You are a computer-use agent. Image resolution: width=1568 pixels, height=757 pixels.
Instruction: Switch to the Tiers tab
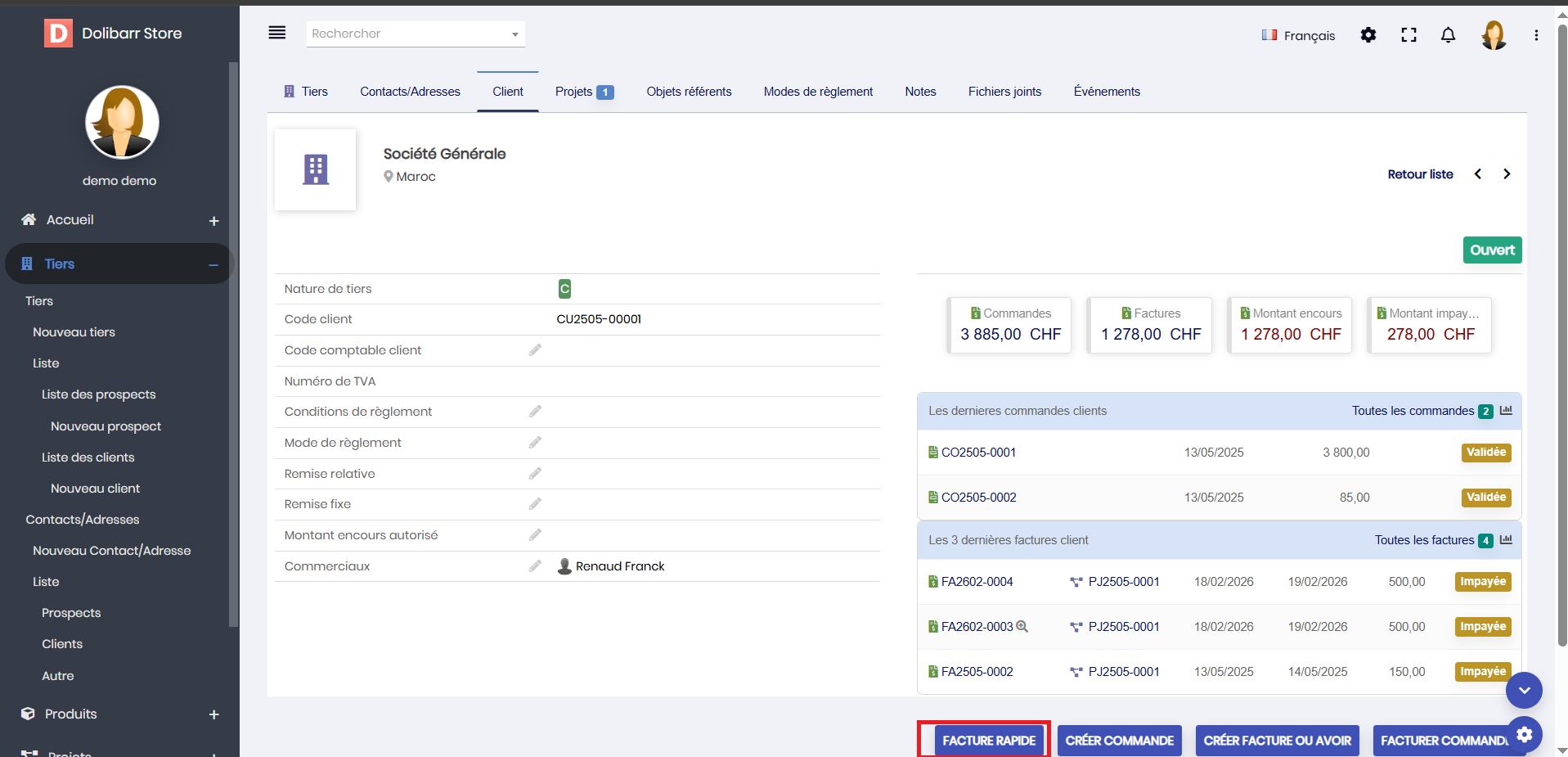pos(306,92)
